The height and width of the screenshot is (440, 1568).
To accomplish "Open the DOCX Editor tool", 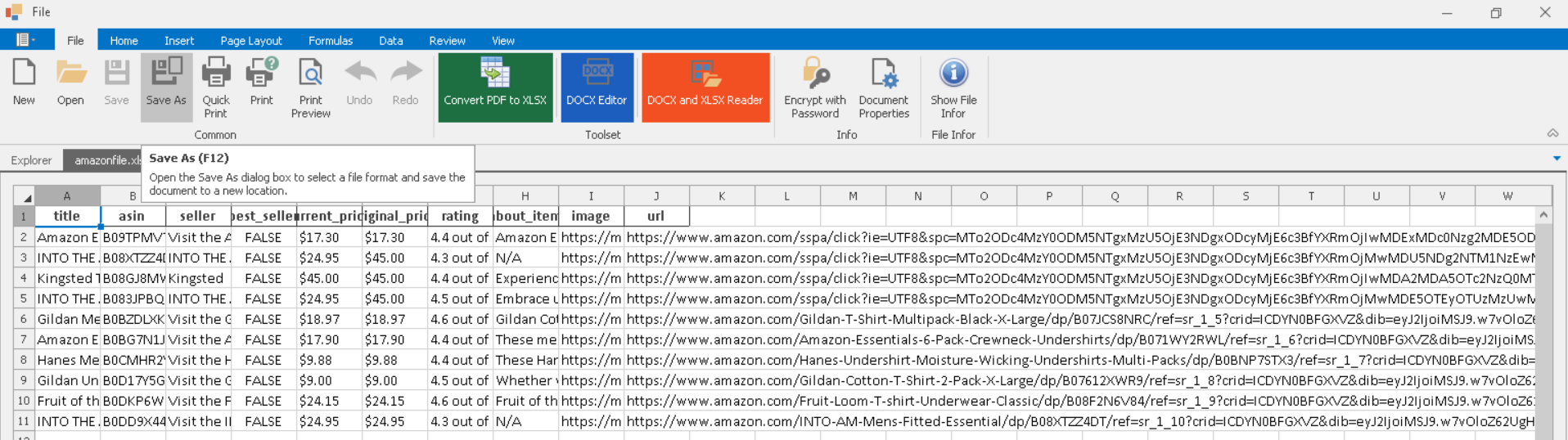I will [x=597, y=88].
